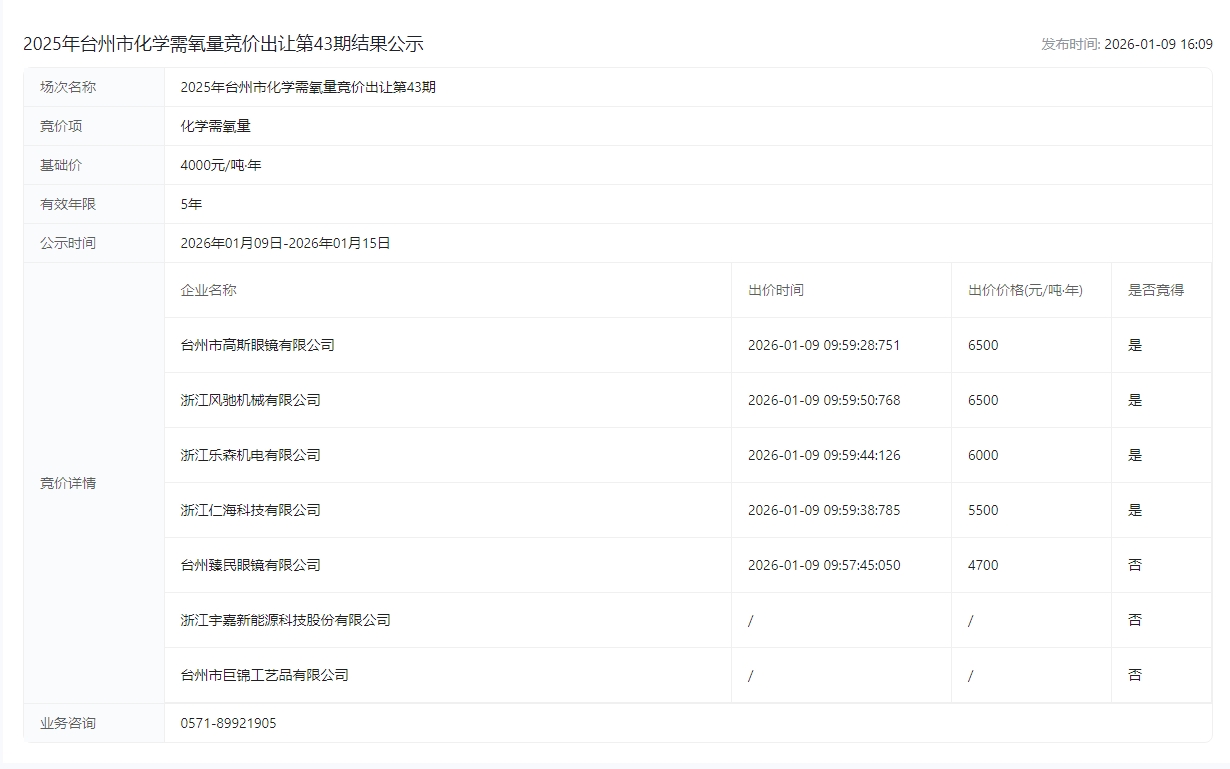Select company 台州市高斯眼镜有限公司

(257, 345)
